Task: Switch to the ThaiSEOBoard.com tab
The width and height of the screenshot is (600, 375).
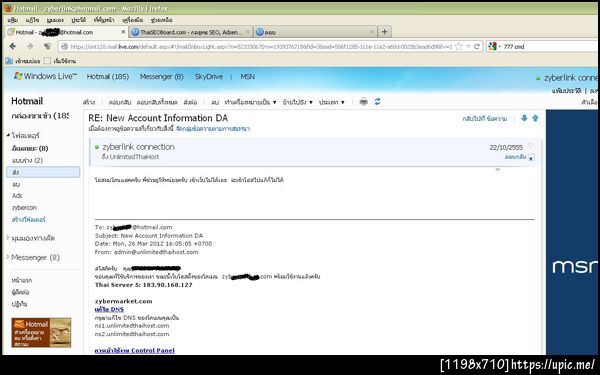Action: point(191,32)
